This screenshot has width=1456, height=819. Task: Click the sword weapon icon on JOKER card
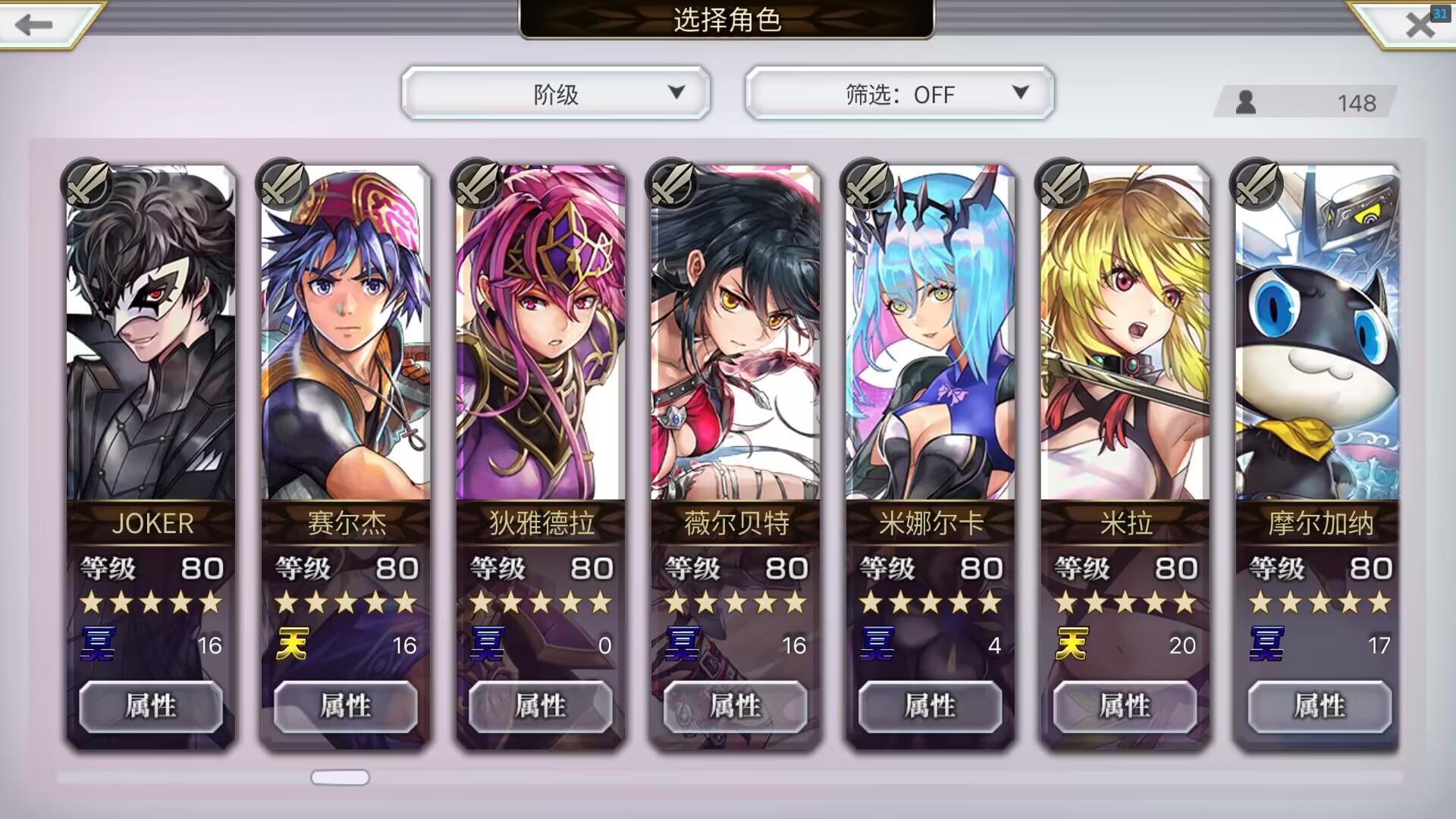[x=86, y=184]
